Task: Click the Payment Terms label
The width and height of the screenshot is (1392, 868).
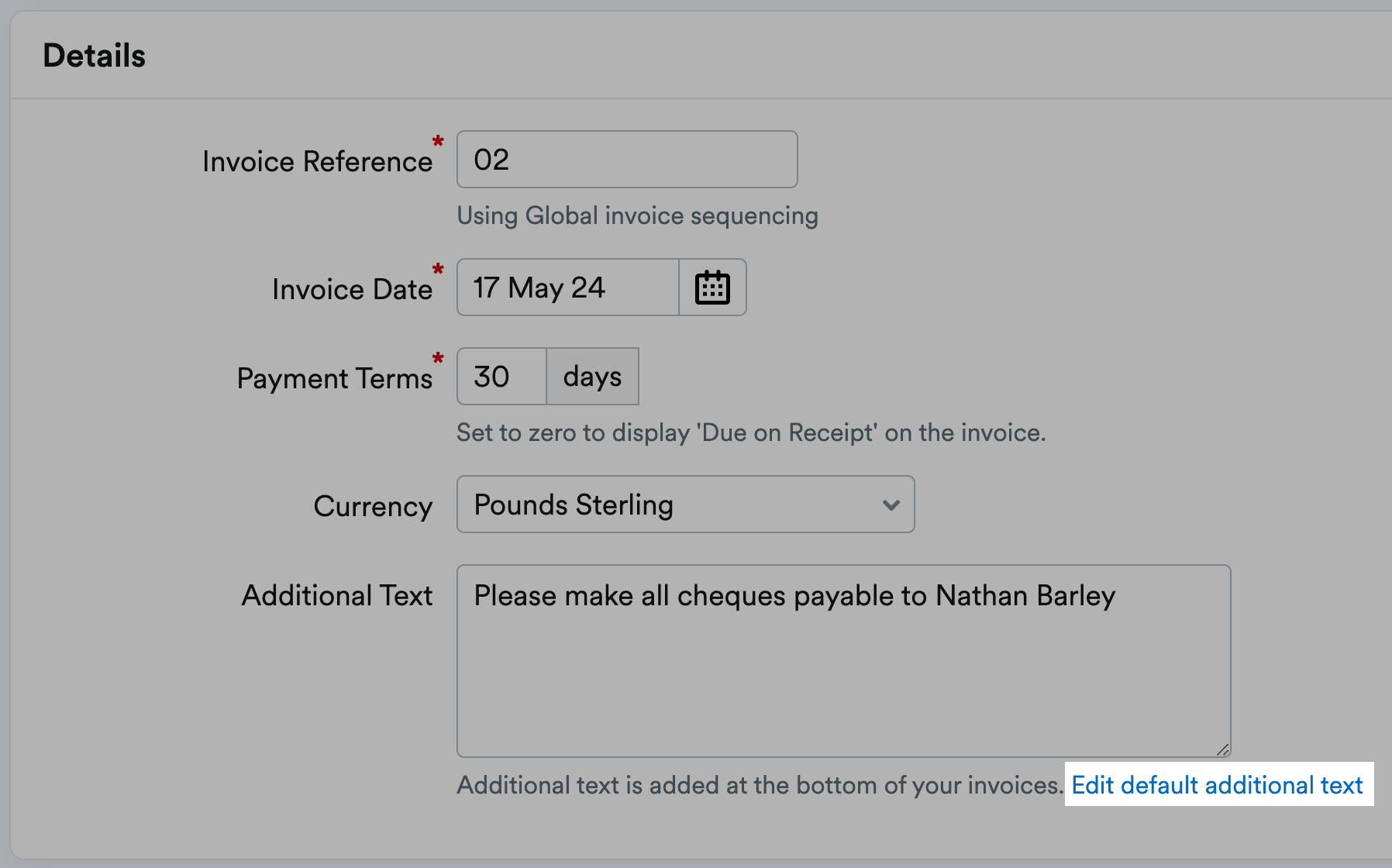Action: point(334,378)
